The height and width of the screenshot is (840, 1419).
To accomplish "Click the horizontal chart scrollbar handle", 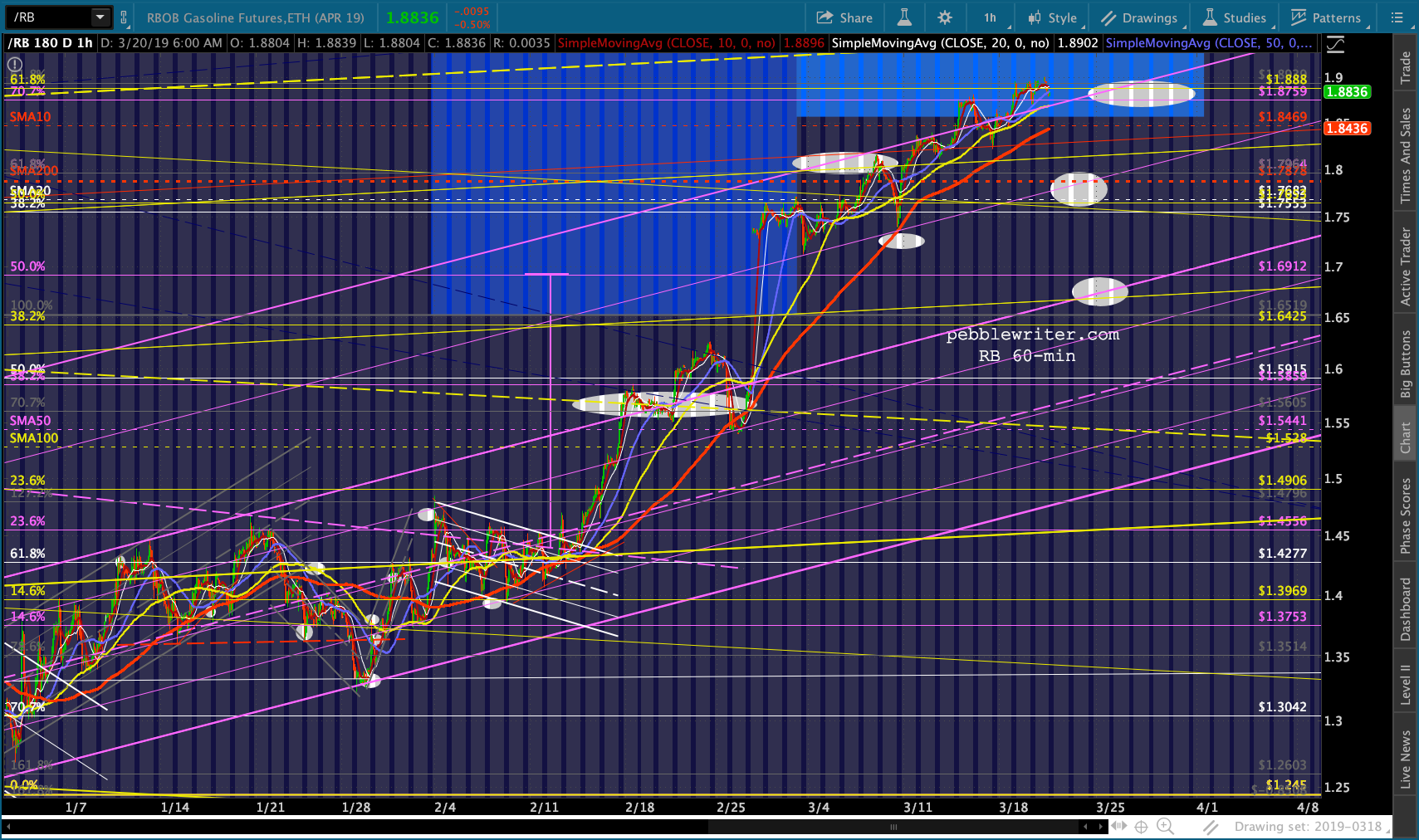I will 894,827.
